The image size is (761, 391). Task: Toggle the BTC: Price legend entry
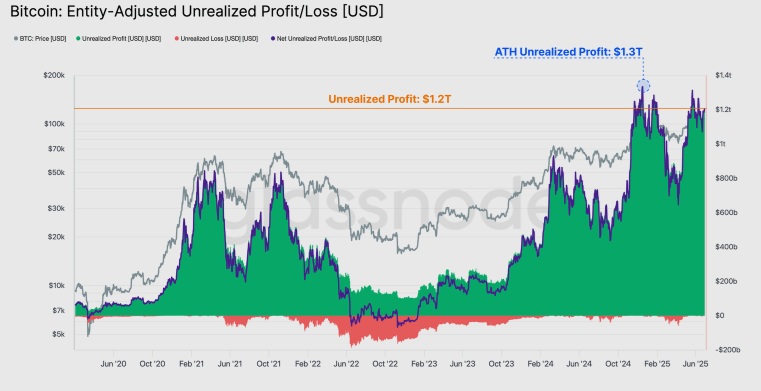(x=40, y=39)
